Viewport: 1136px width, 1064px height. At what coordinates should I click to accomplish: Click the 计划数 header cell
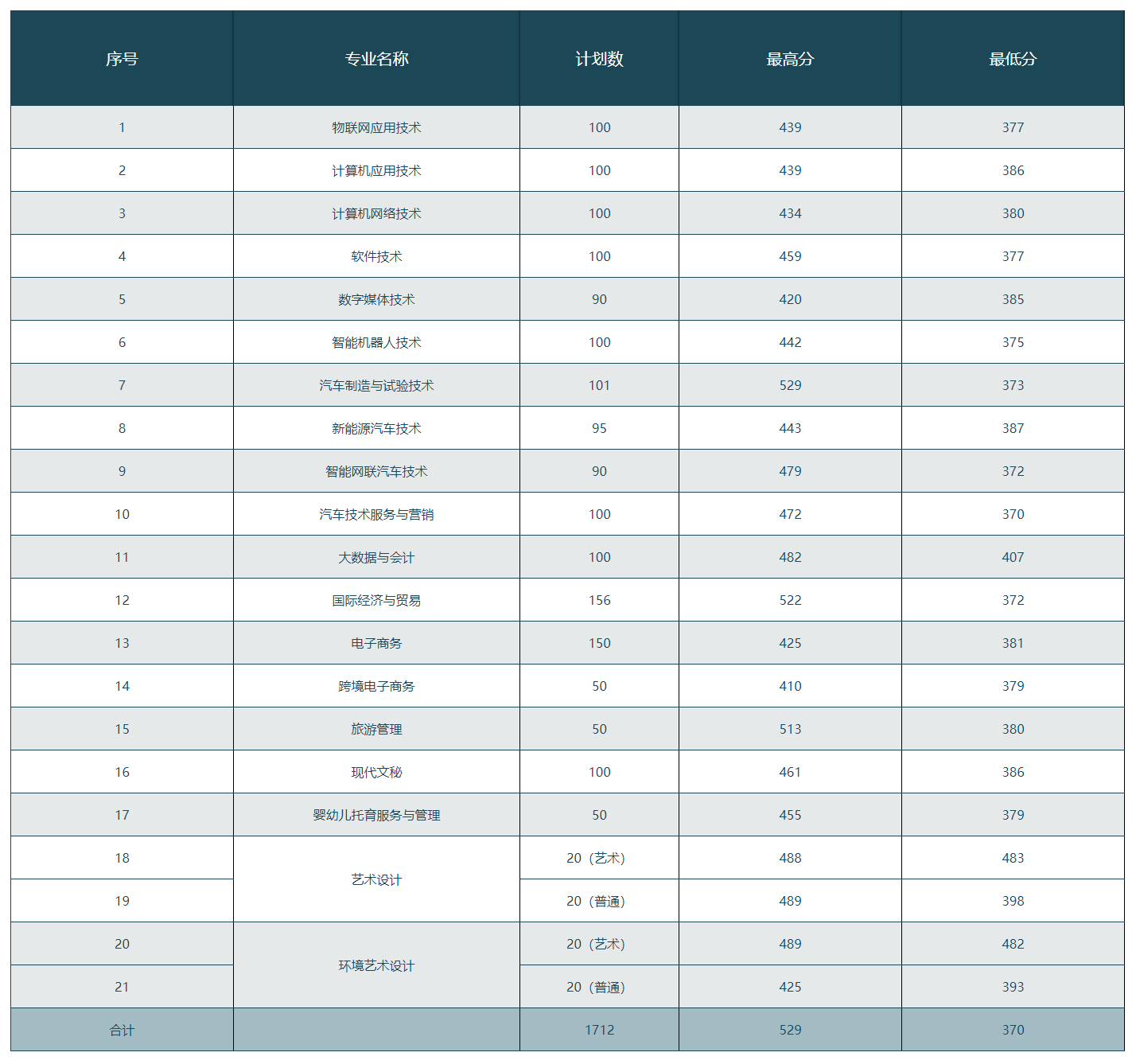(599, 58)
